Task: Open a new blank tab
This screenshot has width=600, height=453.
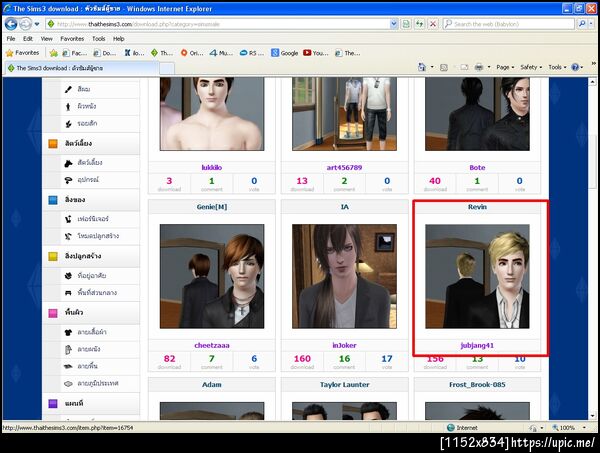Action: (x=167, y=69)
